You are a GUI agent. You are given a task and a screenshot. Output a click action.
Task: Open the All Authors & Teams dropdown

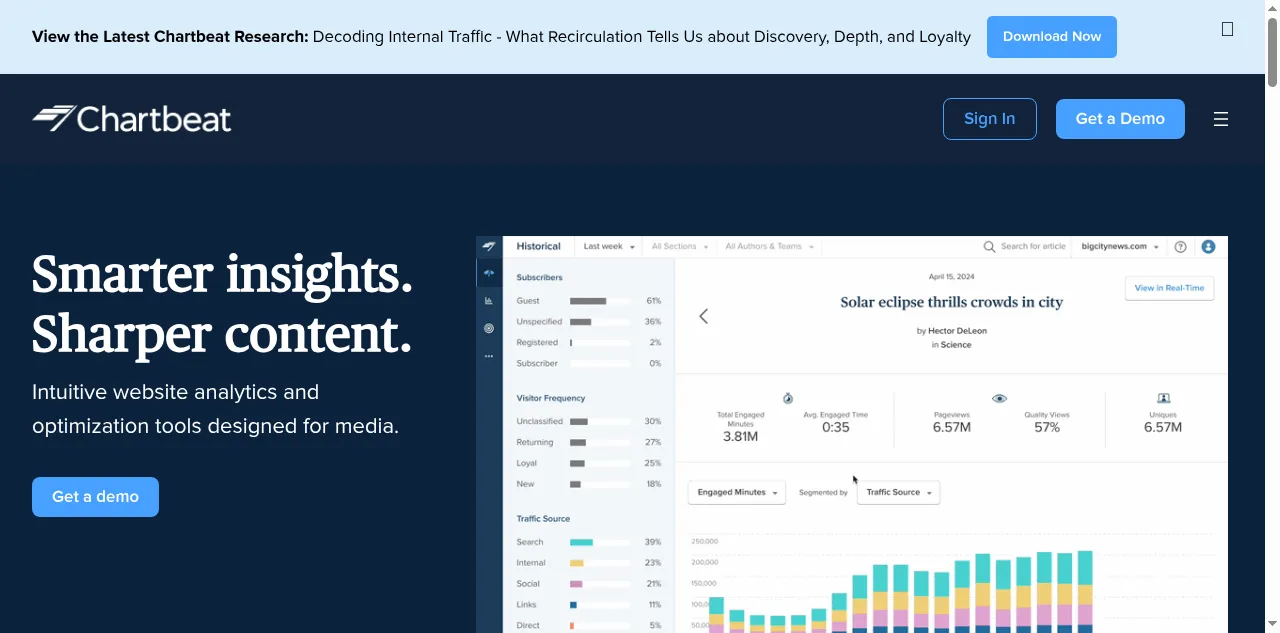[x=769, y=246]
